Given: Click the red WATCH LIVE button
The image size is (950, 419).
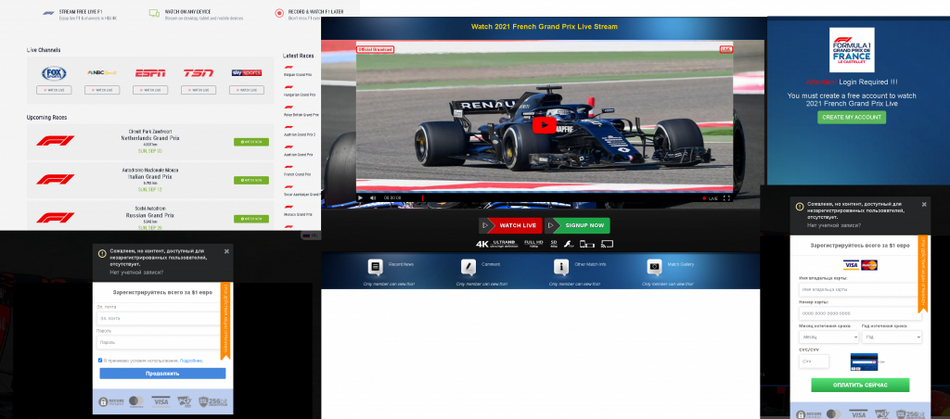Looking at the screenshot, I should pyautogui.click(x=510, y=225).
